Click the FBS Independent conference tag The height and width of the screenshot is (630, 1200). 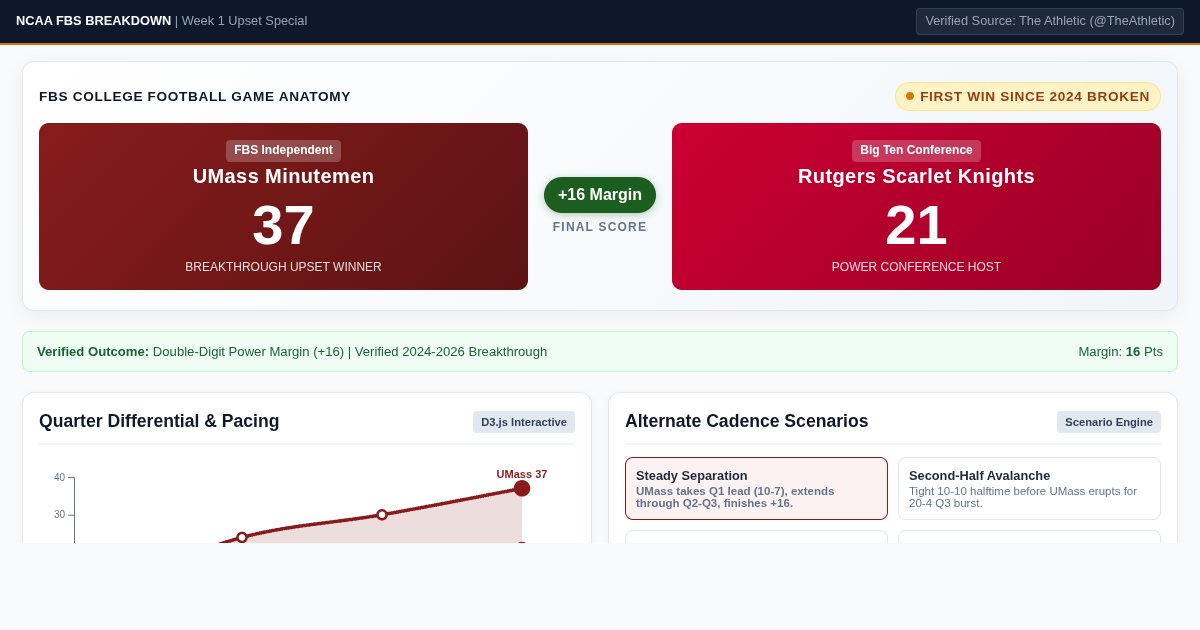(x=283, y=151)
